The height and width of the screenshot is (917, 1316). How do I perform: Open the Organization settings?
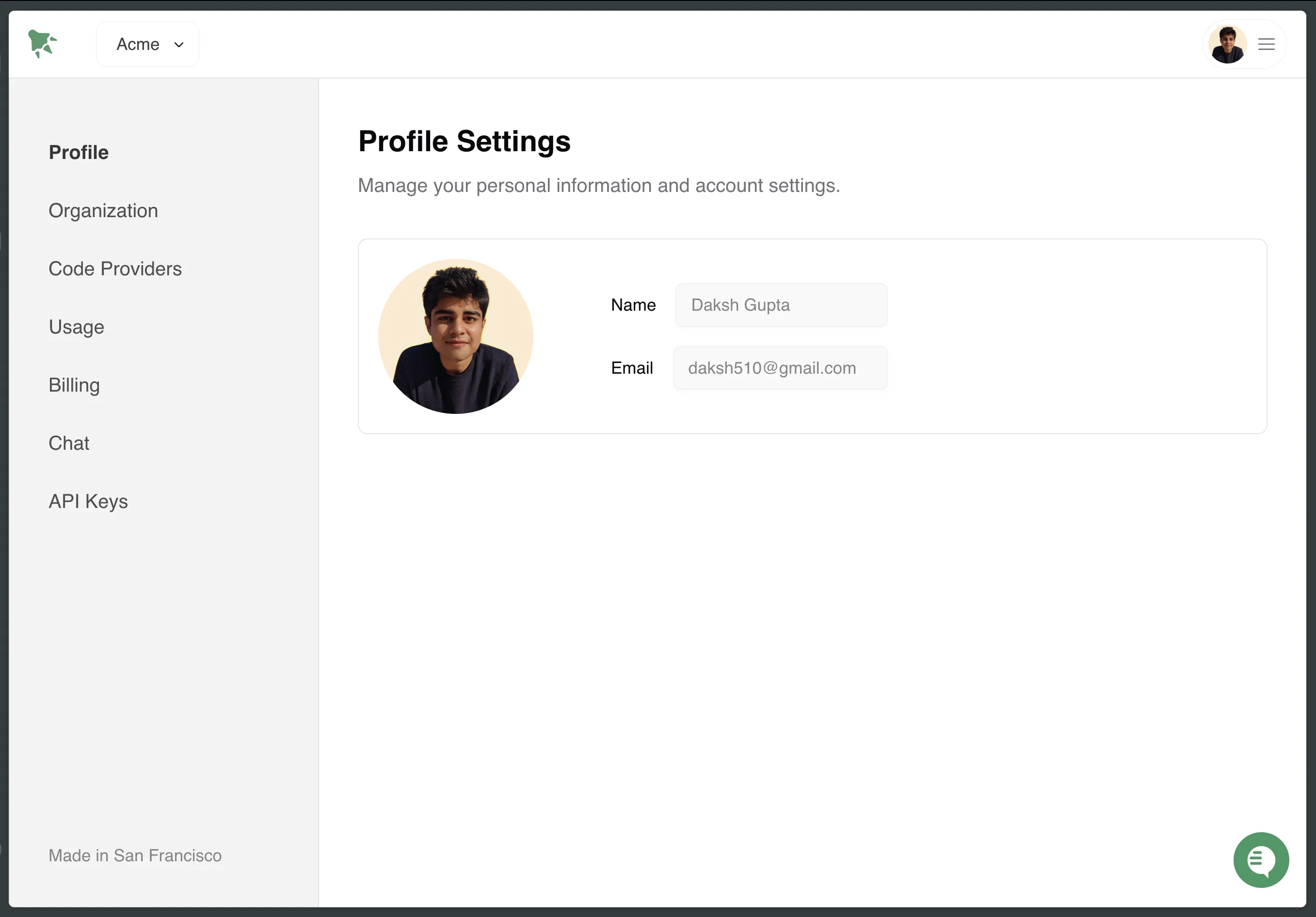click(103, 210)
